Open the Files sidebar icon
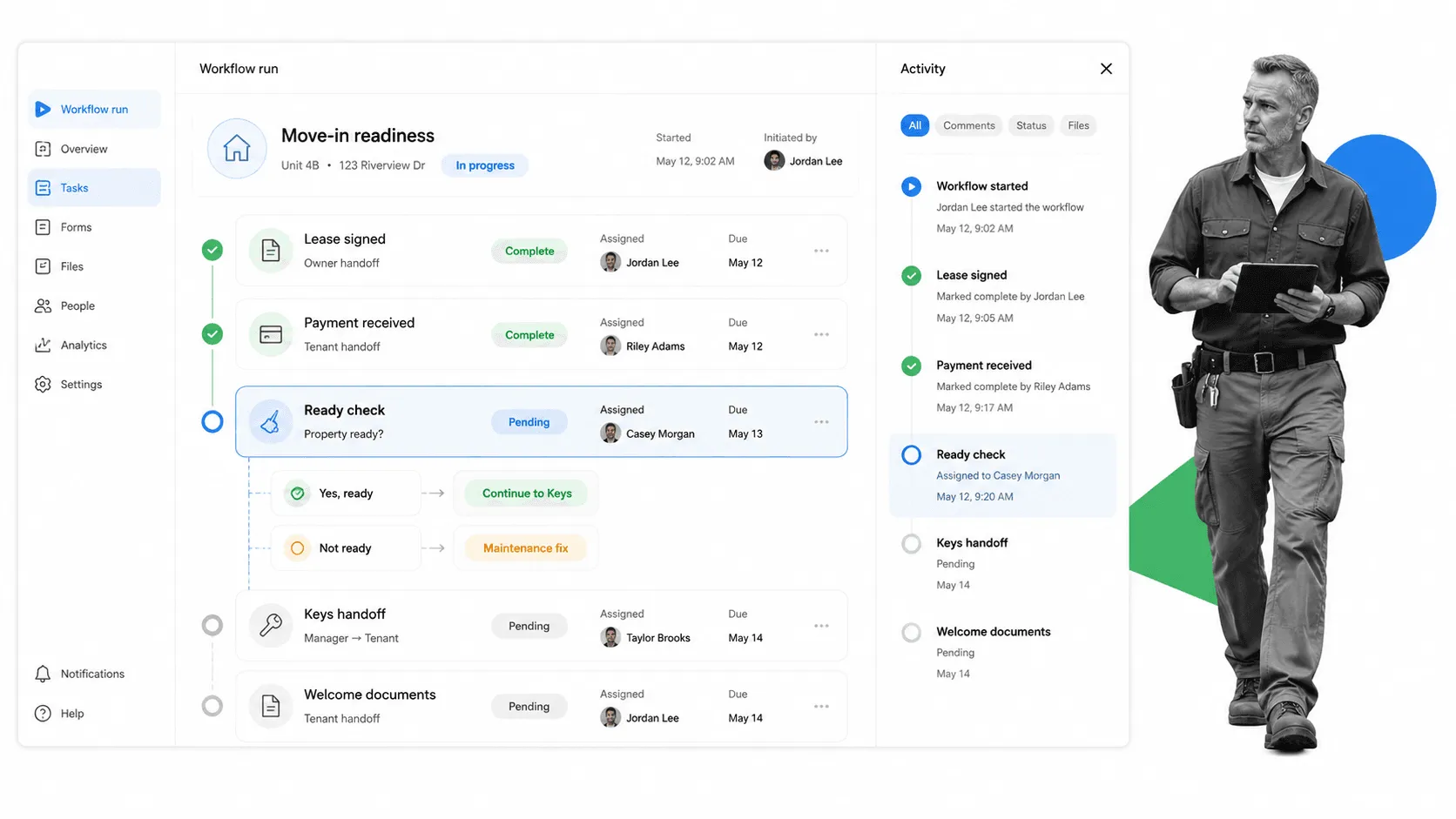The height and width of the screenshot is (819, 1456). (43, 266)
